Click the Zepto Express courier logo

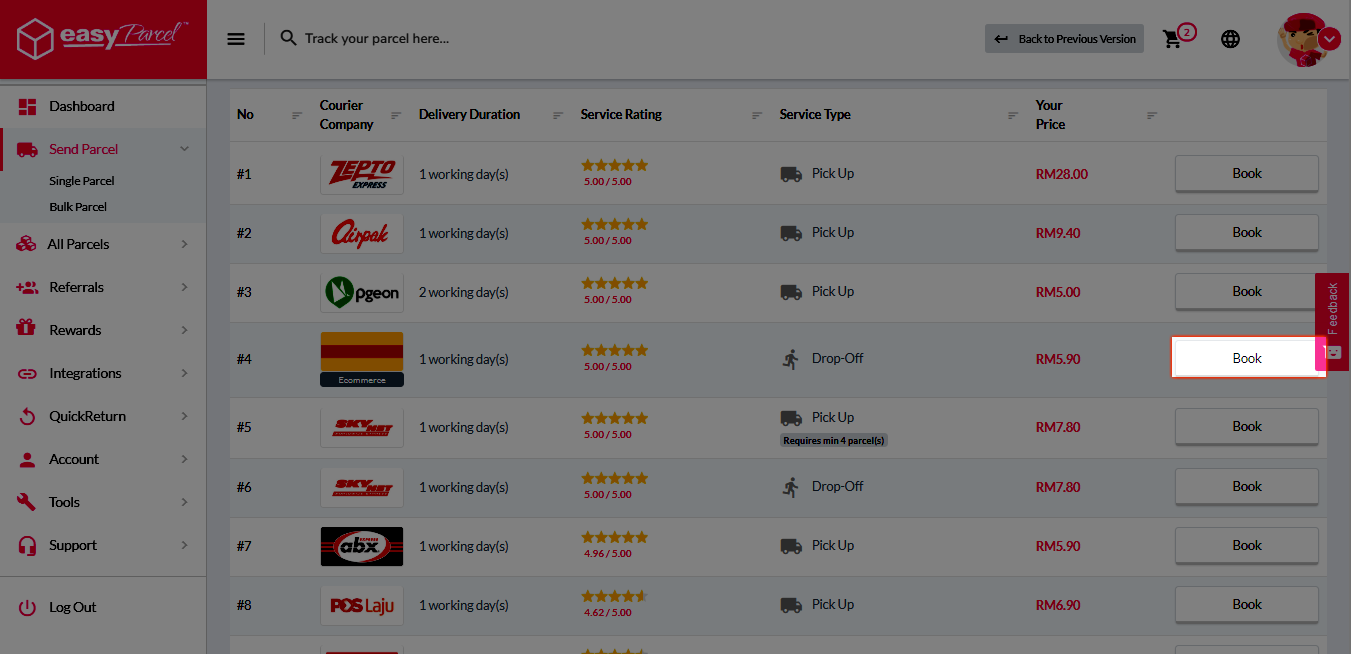click(362, 174)
